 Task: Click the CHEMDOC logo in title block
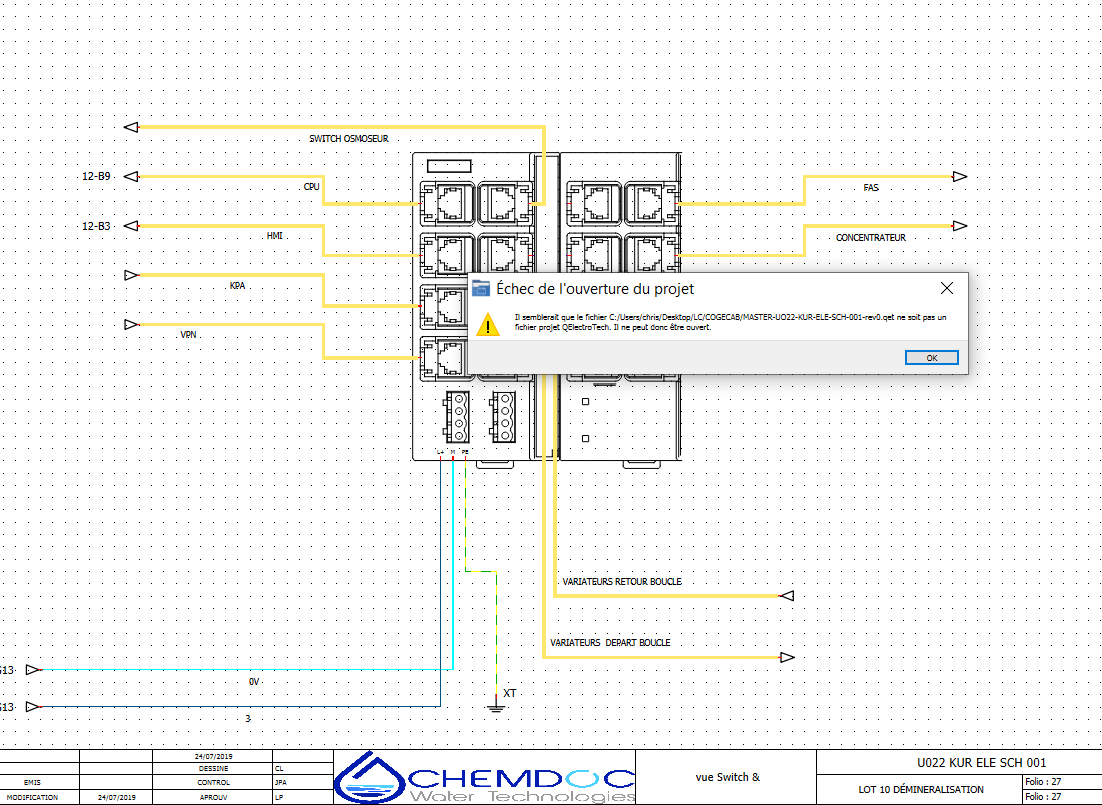point(484,777)
